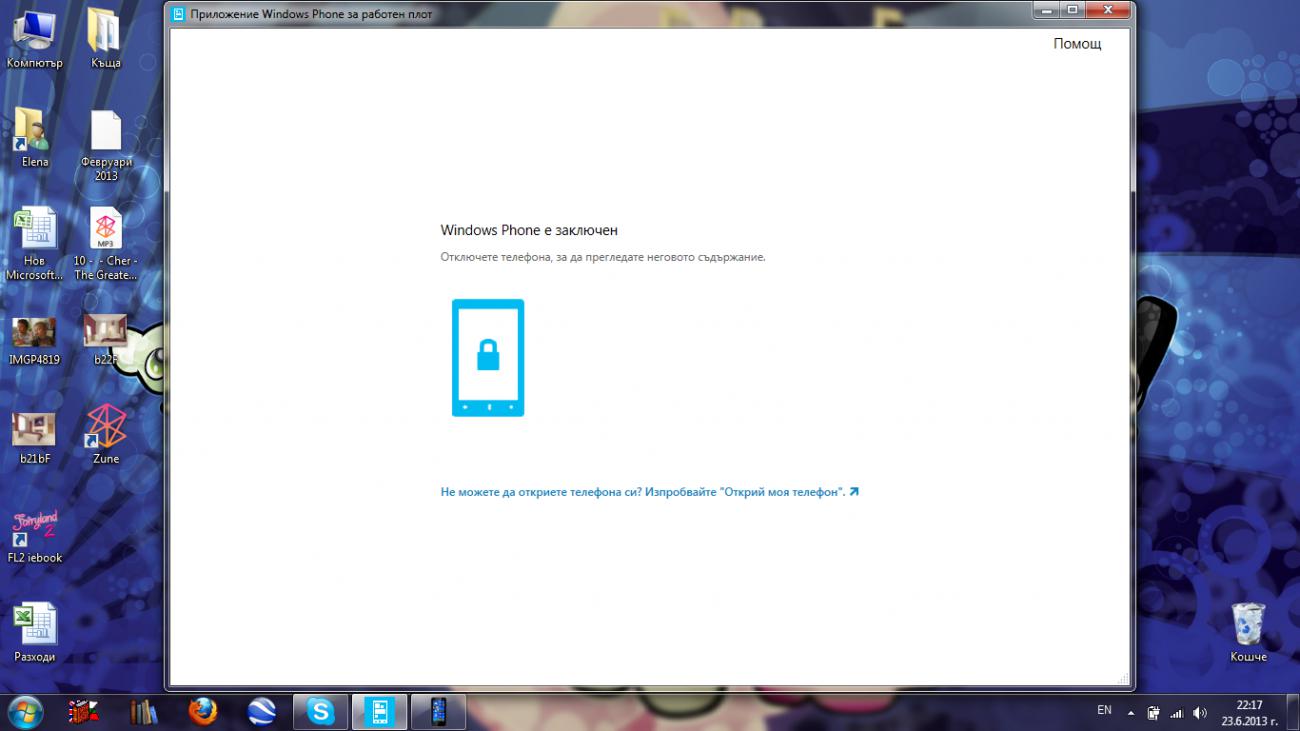Launch Google Earth from the taskbar
Image resolution: width=1300 pixels, height=731 pixels.
point(262,711)
